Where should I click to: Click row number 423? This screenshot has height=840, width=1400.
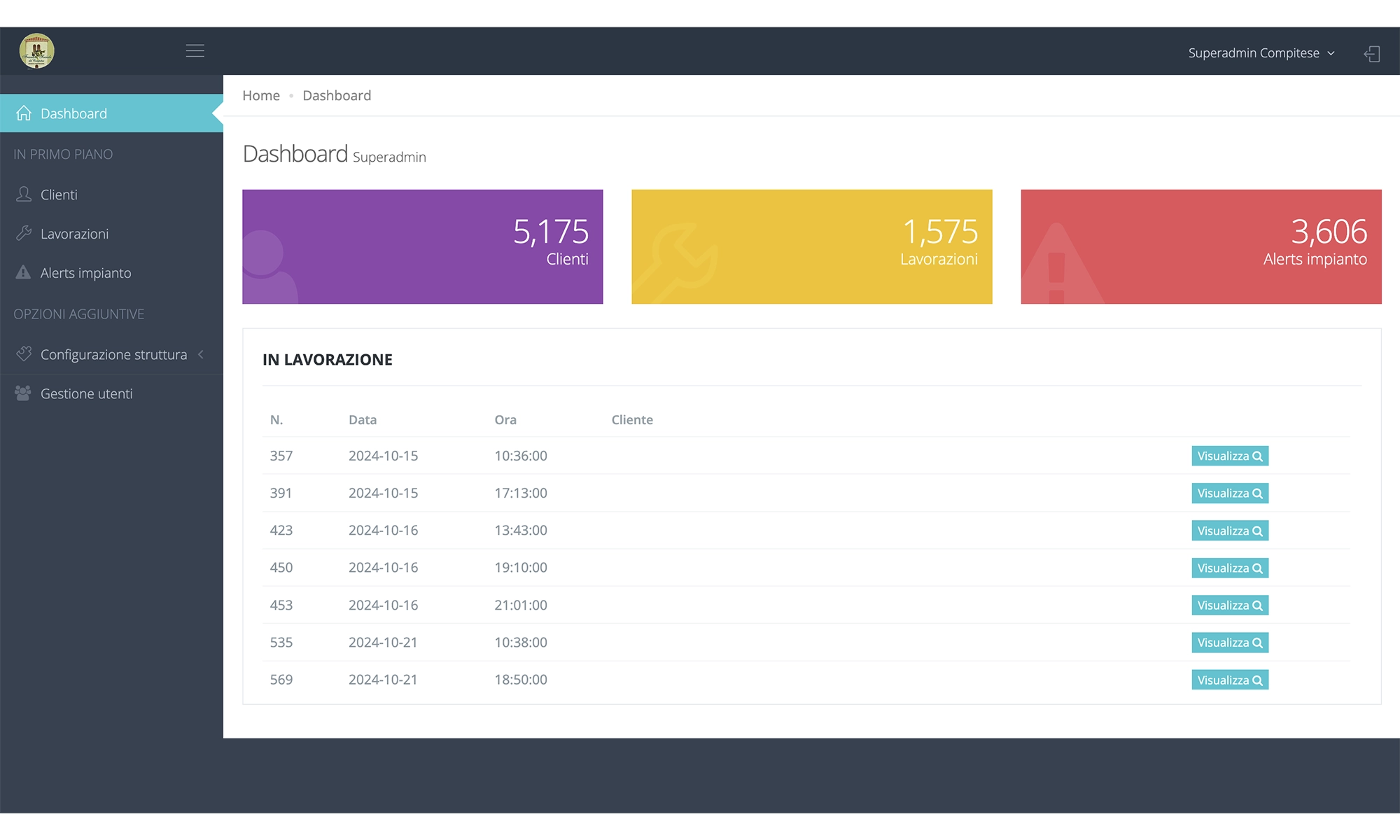coord(281,530)
